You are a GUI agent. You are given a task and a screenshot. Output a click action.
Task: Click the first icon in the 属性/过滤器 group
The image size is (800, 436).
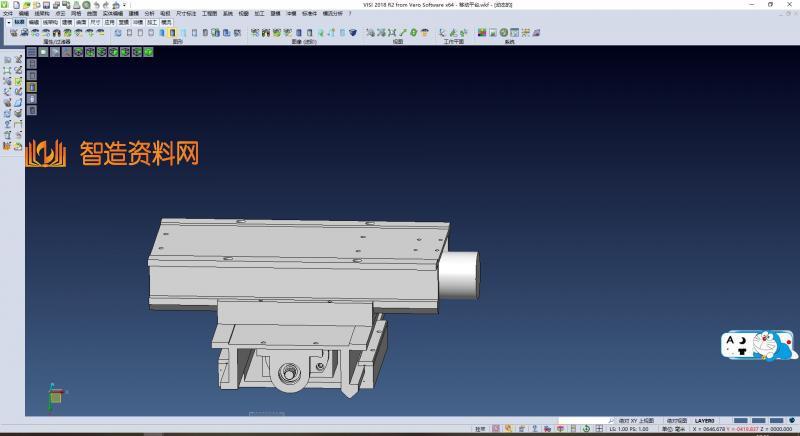(x=13, y=33)
